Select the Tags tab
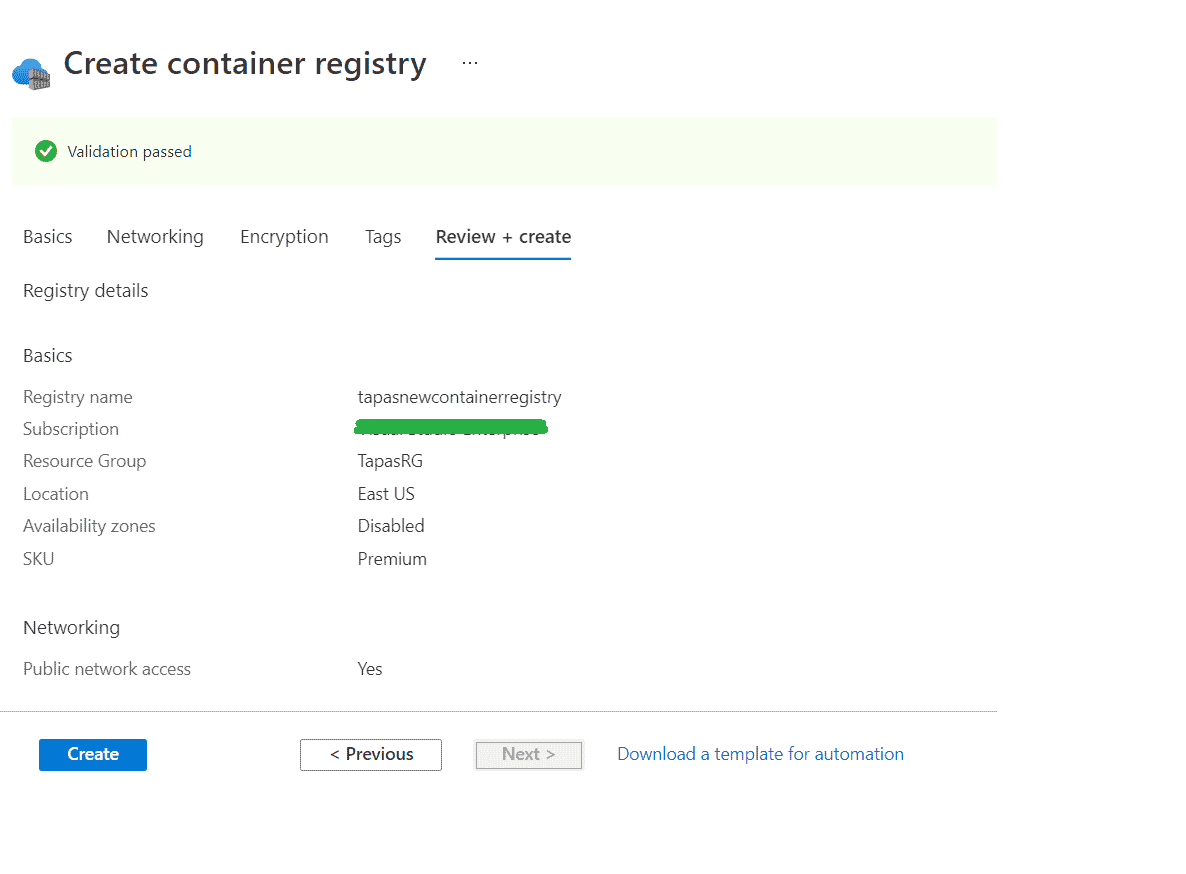The image size is (1186, 874). 383,236
